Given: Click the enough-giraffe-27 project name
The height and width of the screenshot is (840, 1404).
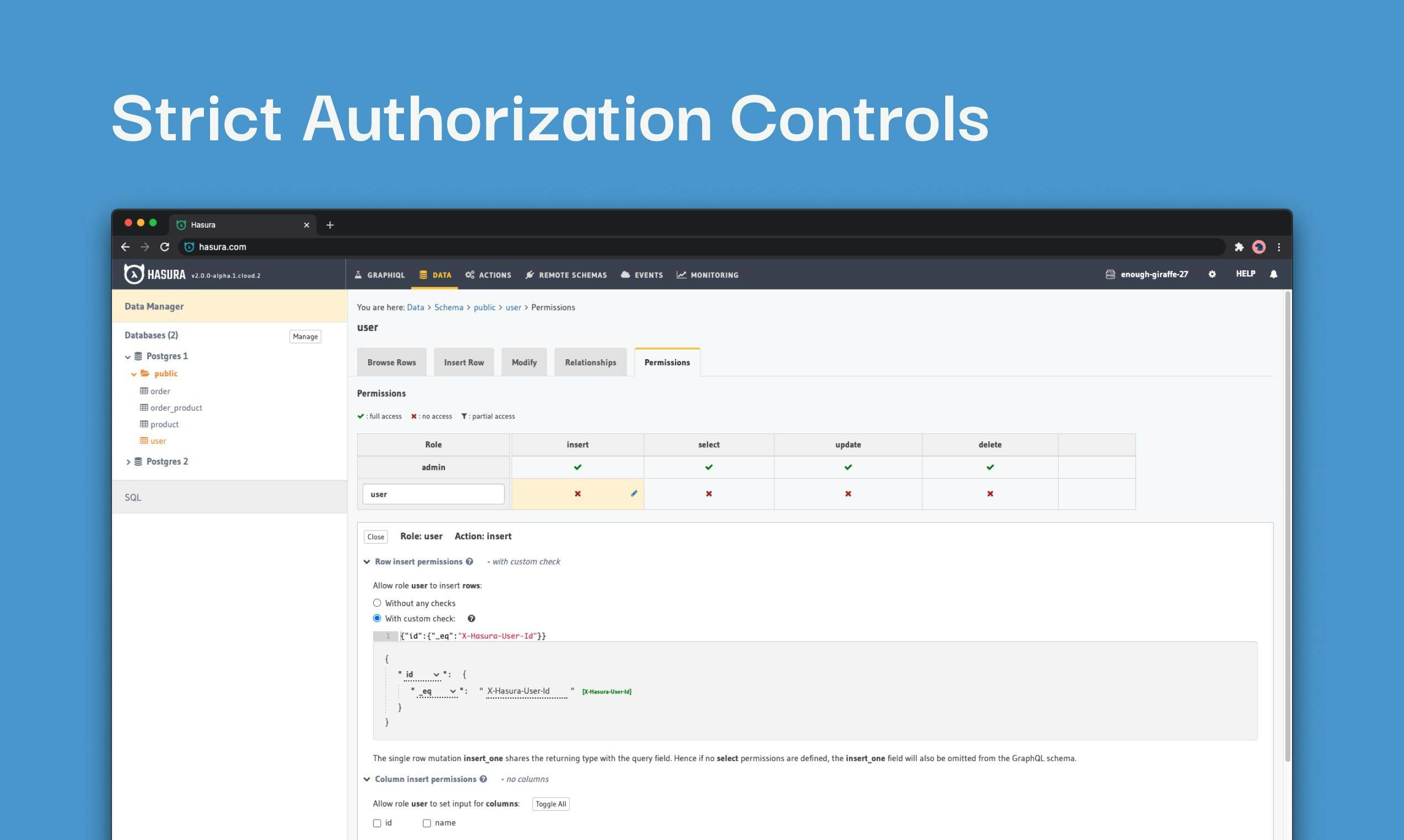Looking at the screenshot, I should 1154,275.
